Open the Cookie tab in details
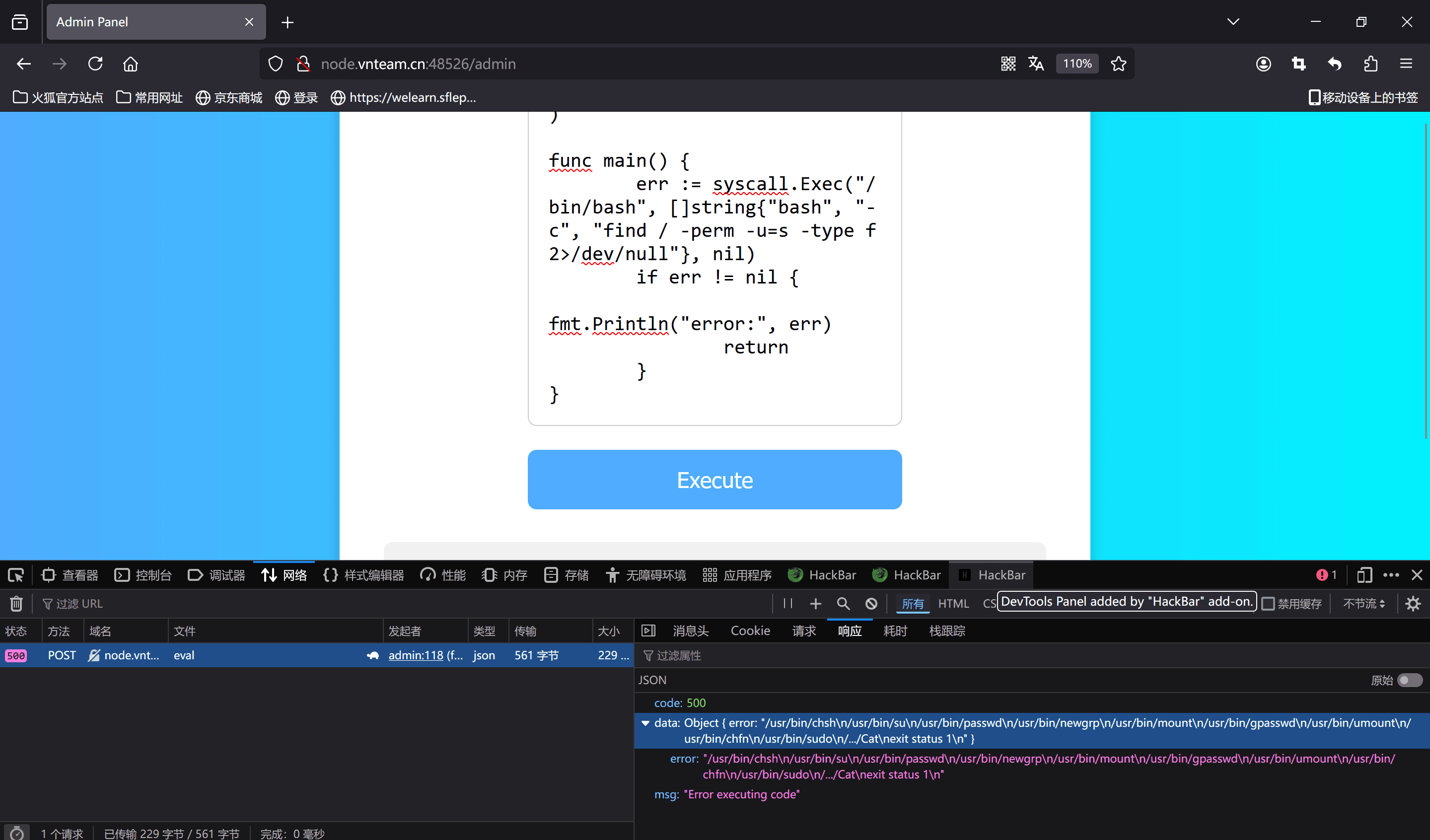This screenshot has width=1430, height=840. click(x=750, y=630)
